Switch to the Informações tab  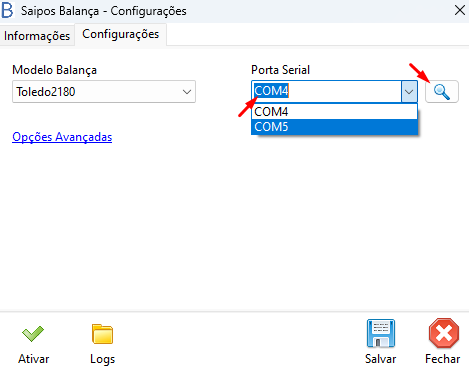point(37,36)
